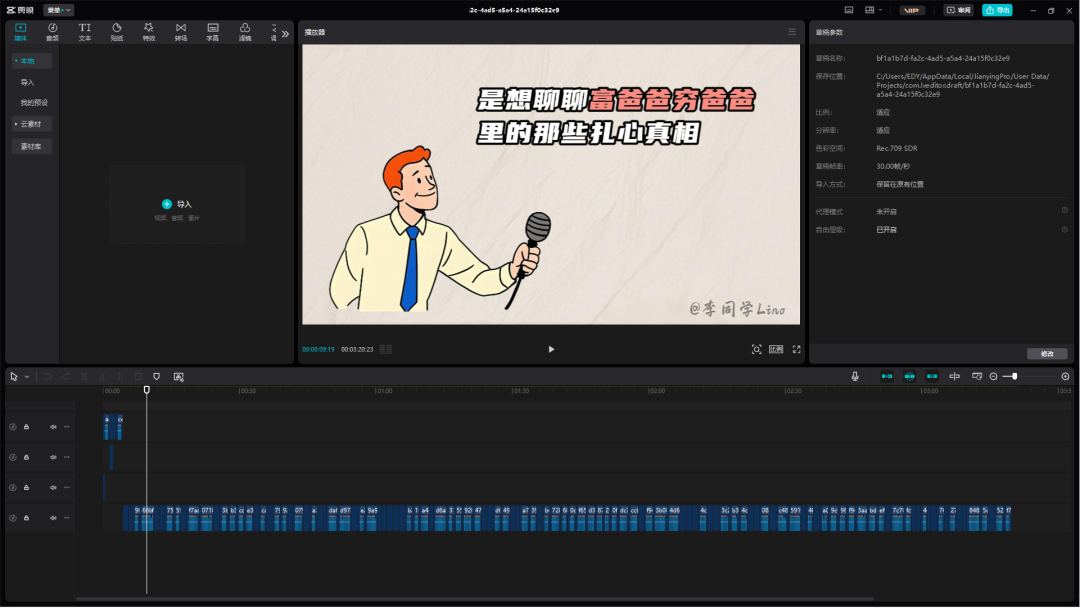Image resolution: width=1080 pixels, height=608 pixels.
Task: Show more tabs with the double chevron
Action: coord(285,33)
